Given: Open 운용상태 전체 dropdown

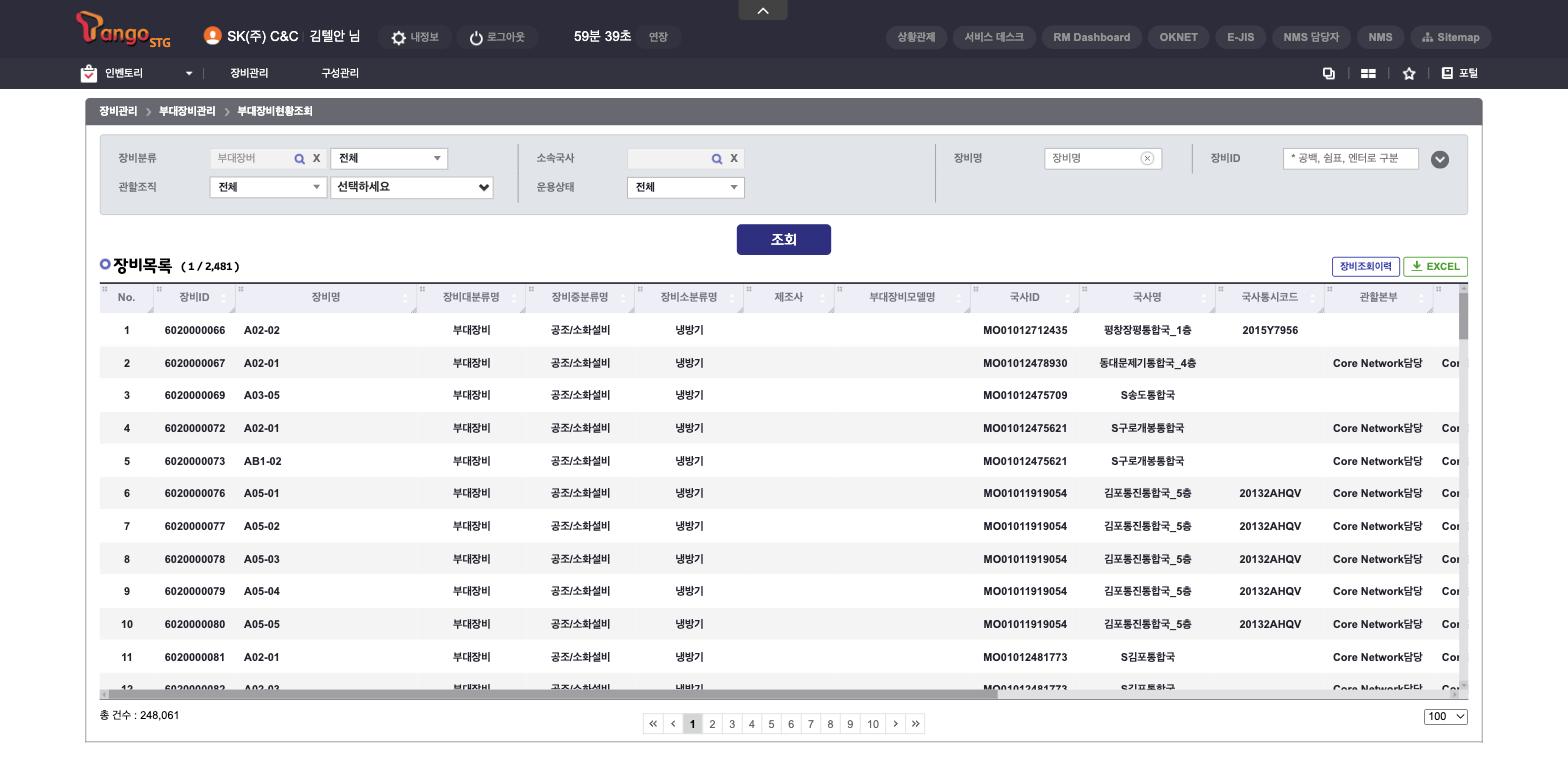Looking at the screenshot, I should pyautogui.click(x=685, y=187).
